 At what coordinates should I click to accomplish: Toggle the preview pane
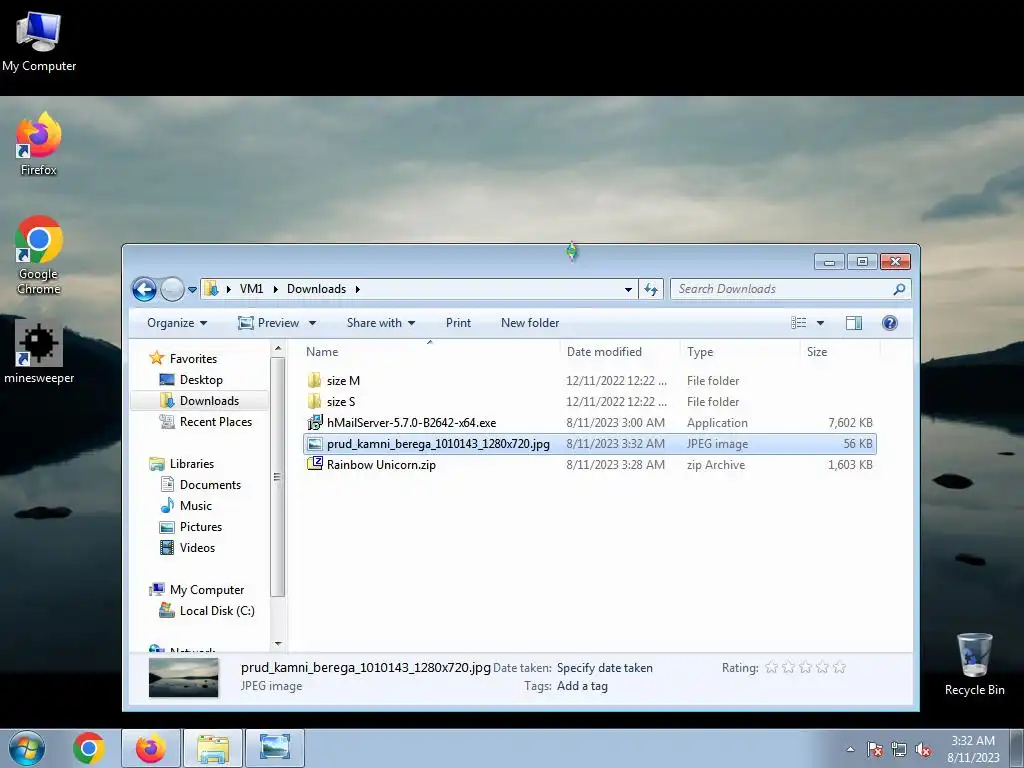(854, 323)
